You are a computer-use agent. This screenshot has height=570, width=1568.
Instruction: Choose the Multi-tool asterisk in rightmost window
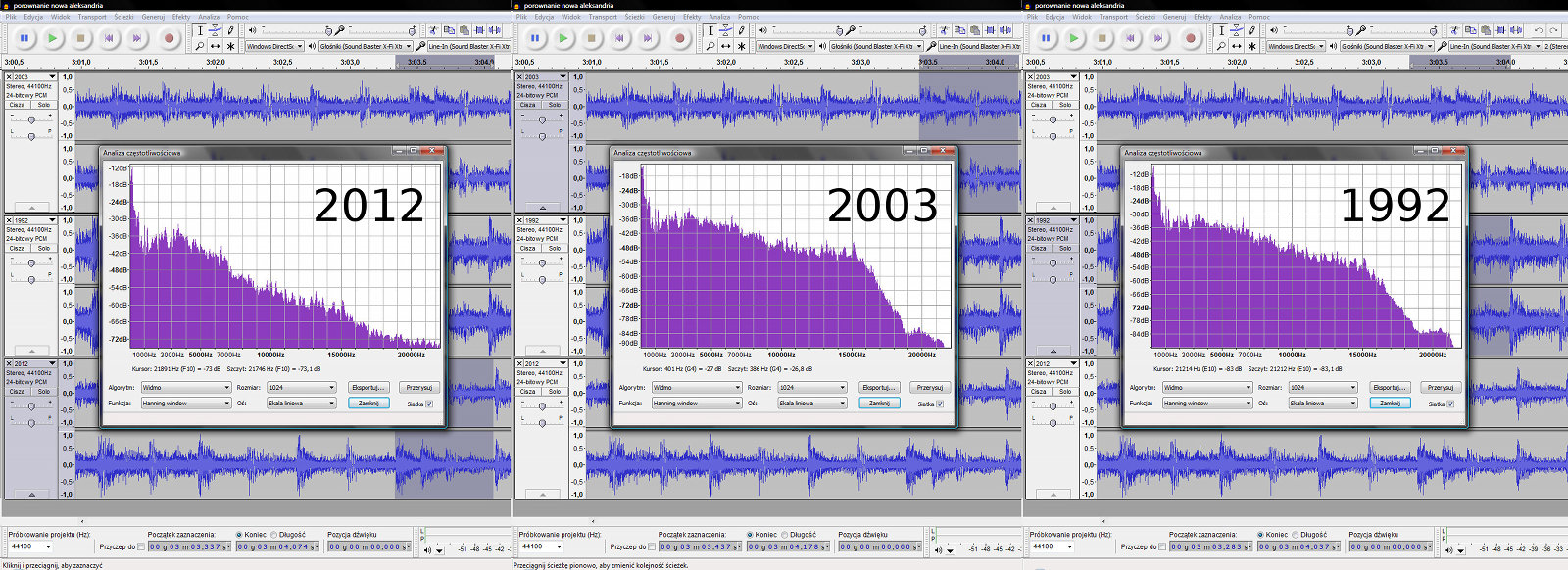[x=1251, y=46]
